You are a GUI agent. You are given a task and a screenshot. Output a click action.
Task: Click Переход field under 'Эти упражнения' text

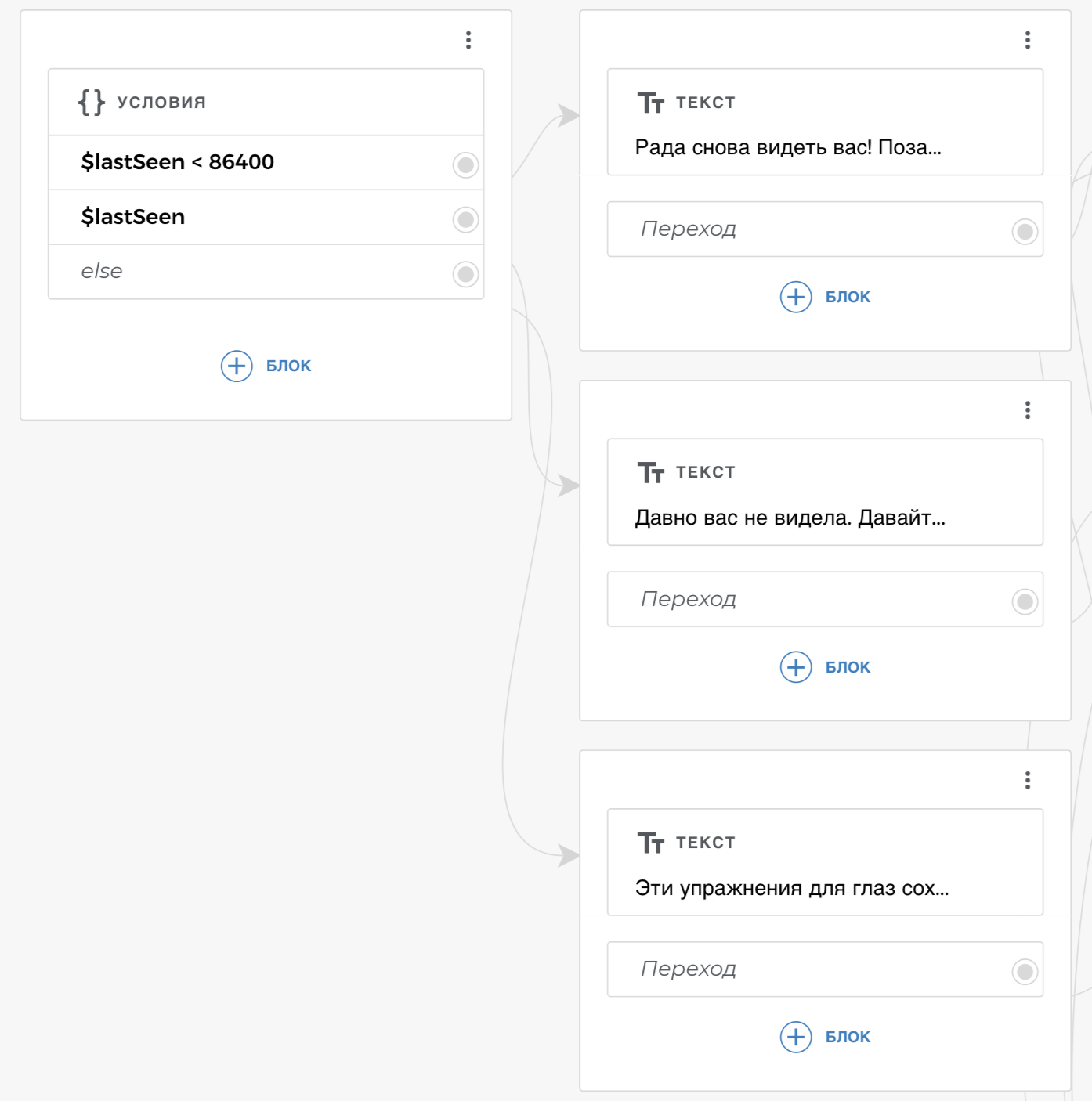[807, 969]
